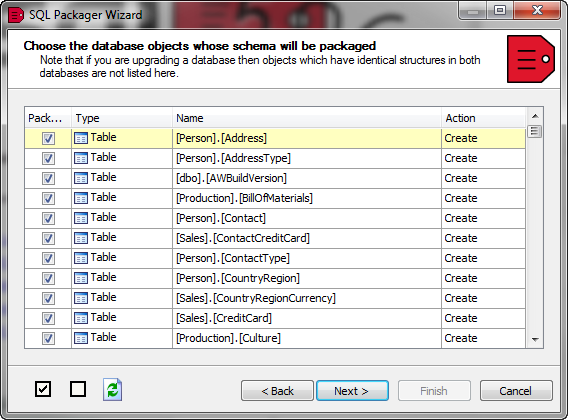Click the red SQL Packager title bar icon
Image resolution: width=568 pixels, height=420 pixels.
(16, 15)
